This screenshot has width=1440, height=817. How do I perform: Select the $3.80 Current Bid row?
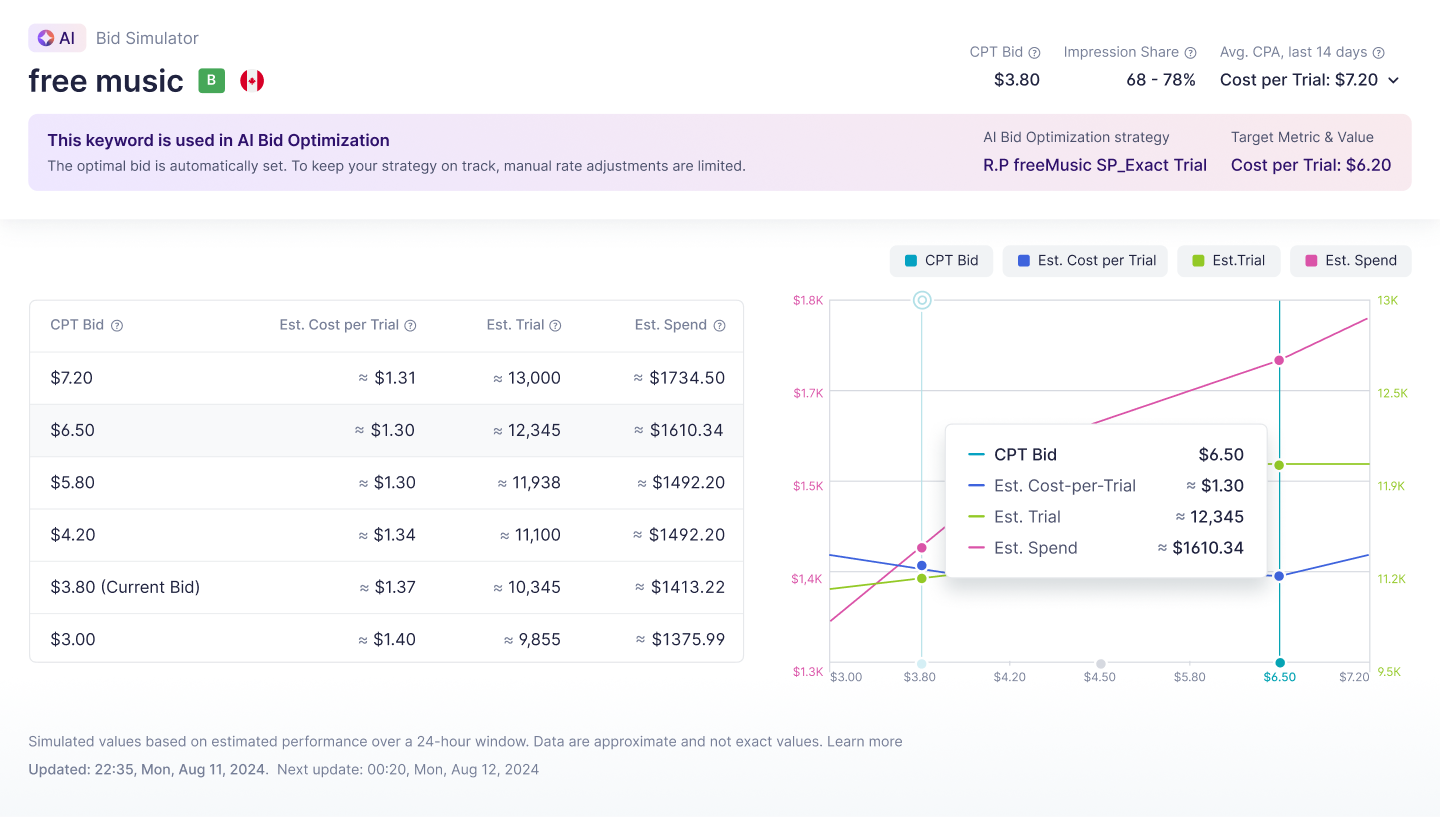386,586
